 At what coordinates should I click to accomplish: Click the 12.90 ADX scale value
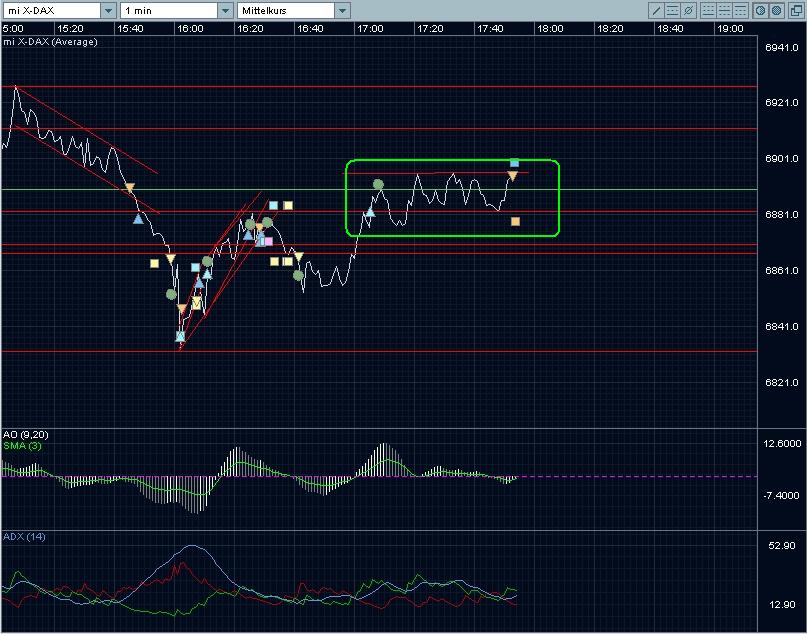click(782, 604)
